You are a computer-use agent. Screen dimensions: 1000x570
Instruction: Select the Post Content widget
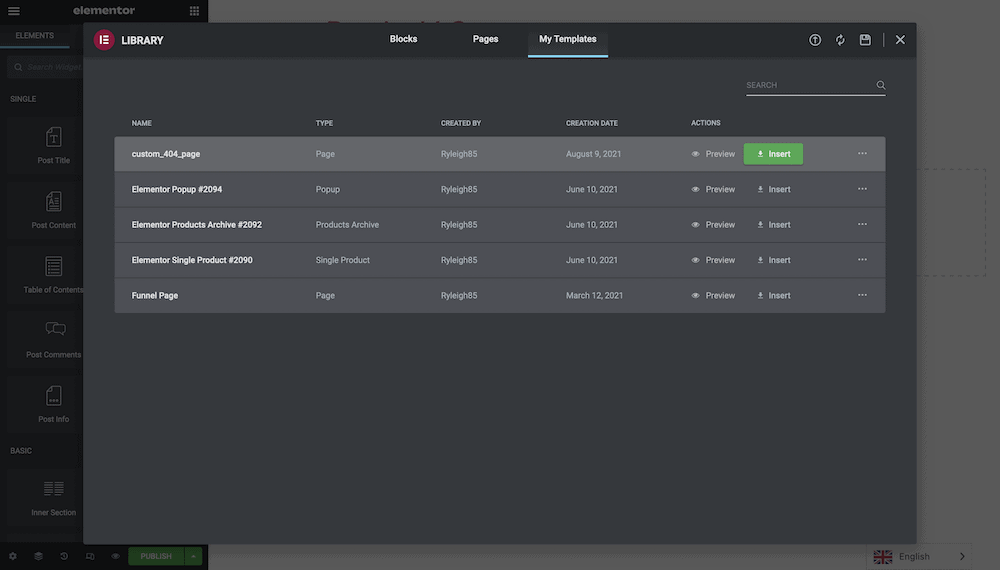pyautogui.click(x=54, y=210)
